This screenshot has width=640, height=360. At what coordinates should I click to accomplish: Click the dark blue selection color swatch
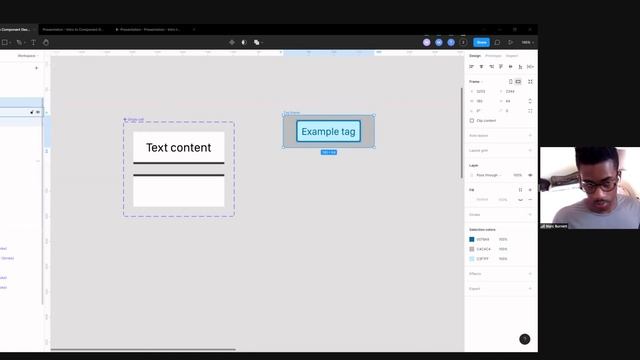pyautogui.click(x=472, y=239)
